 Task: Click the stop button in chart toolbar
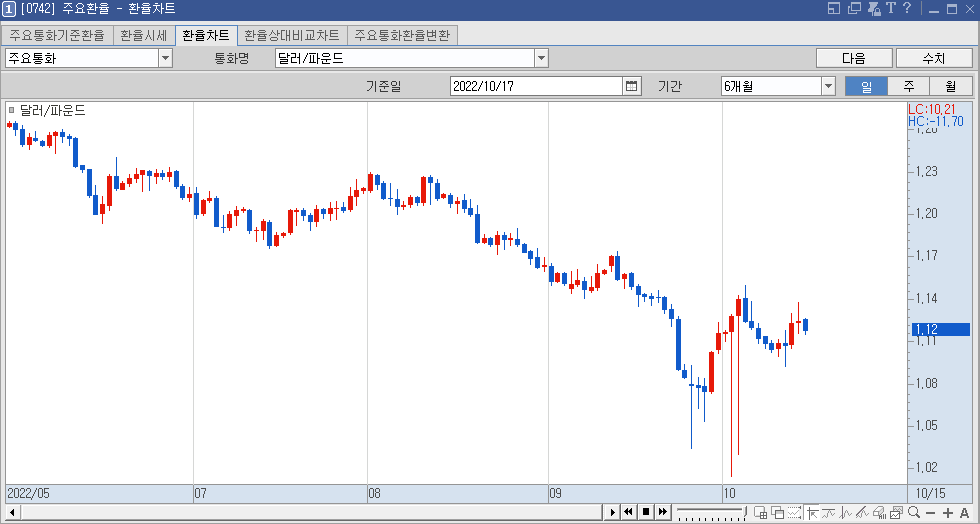pyautogui.click(x=646, y=512)
